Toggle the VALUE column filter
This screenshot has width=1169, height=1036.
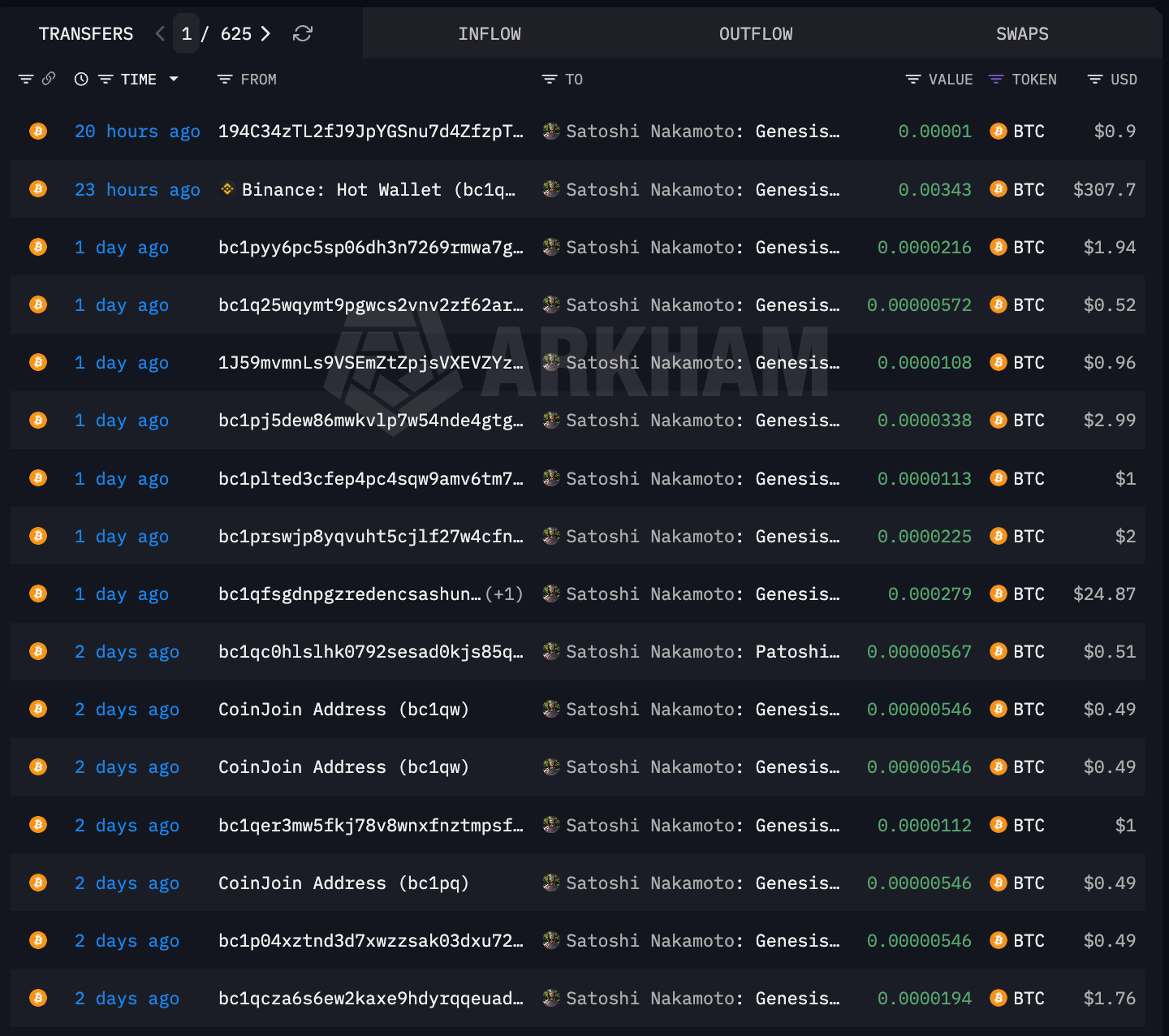pyautogui.click(x=913, y=79)
